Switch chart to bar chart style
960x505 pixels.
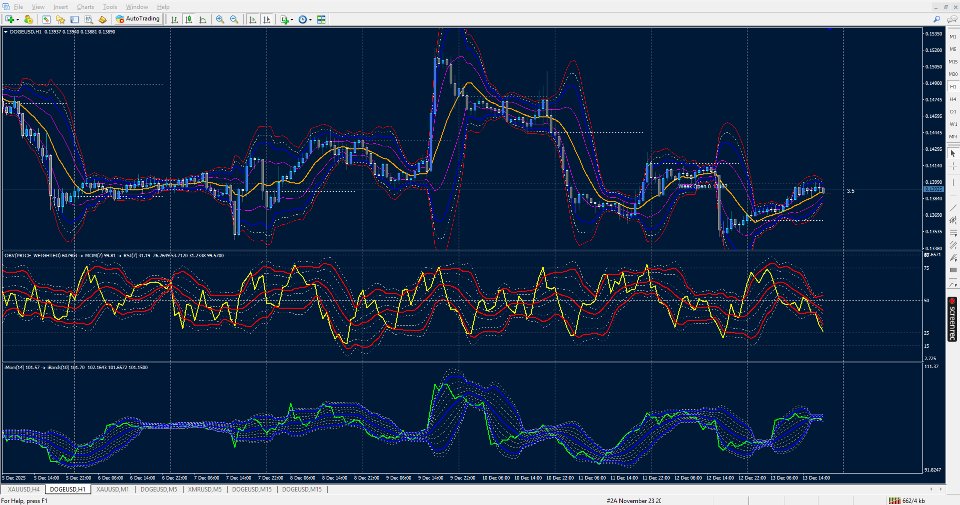[x=174, y=20]
